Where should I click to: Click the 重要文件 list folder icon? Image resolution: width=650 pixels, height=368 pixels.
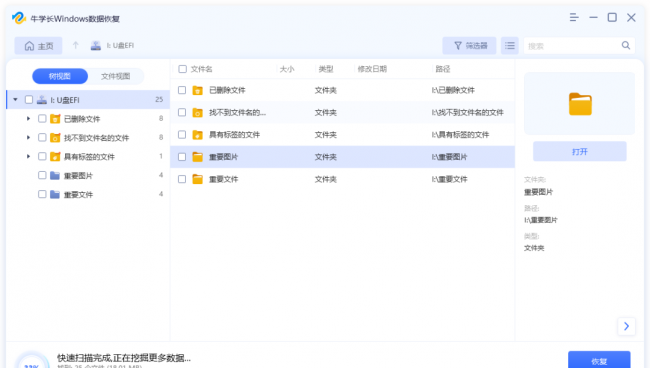point(198,179)
